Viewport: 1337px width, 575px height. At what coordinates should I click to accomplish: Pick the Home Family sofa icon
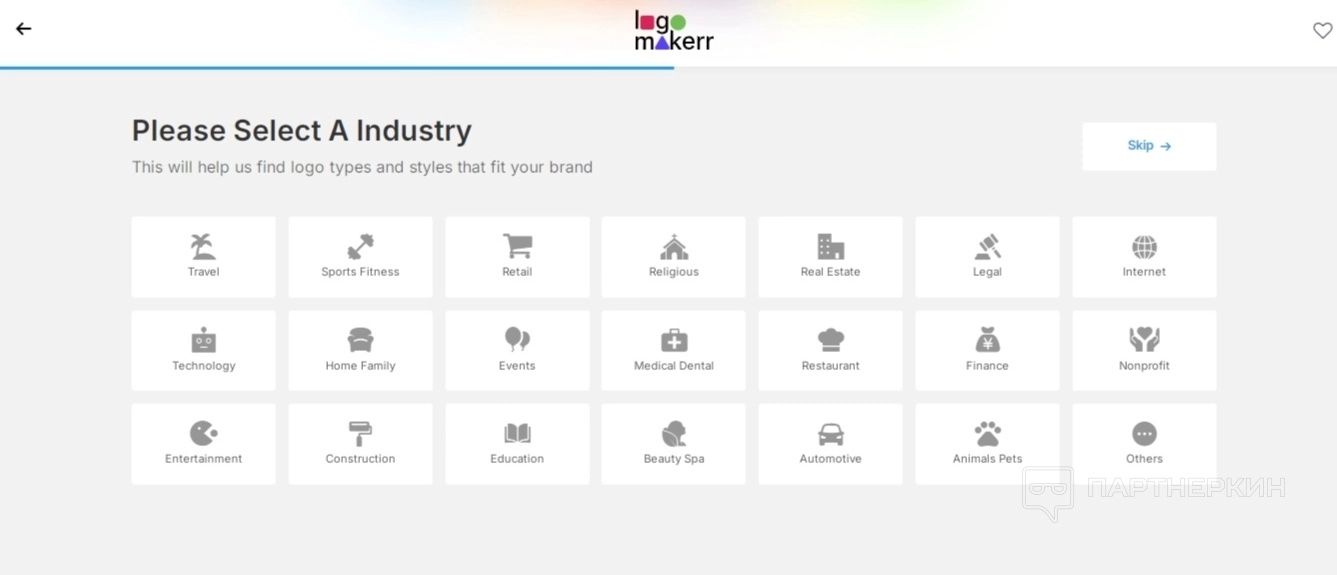click(x=360, y=340)
